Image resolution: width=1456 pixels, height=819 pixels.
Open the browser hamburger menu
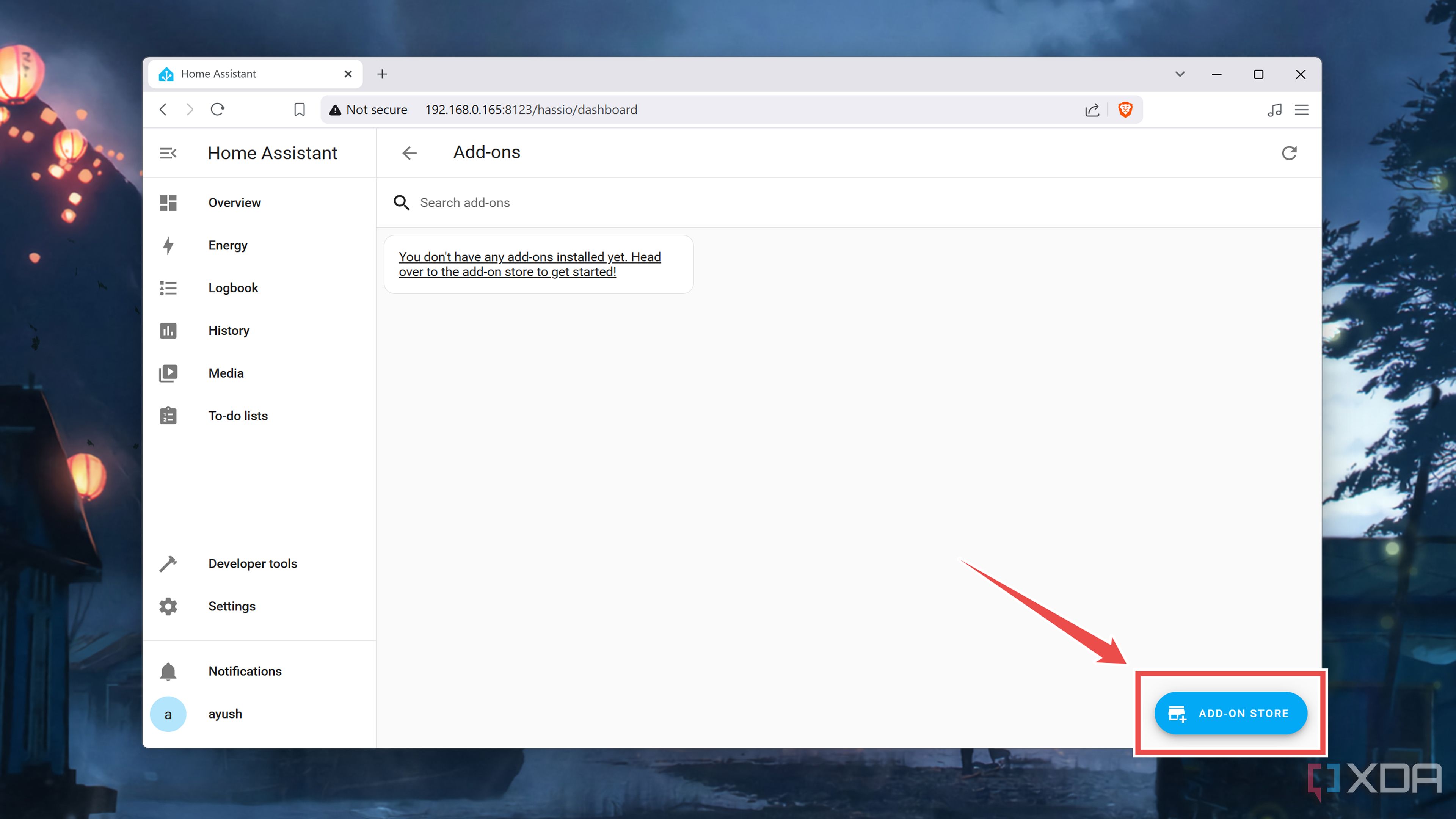(1302, 109)
